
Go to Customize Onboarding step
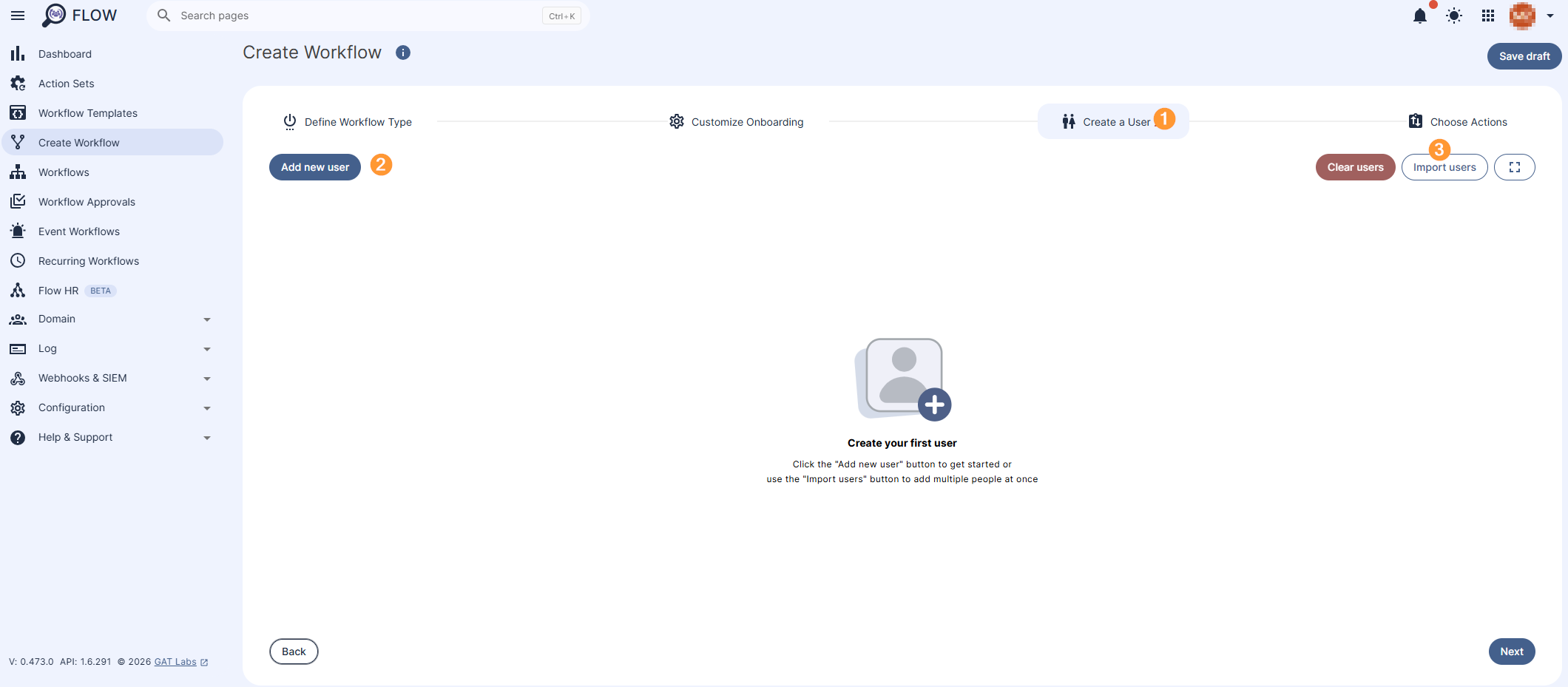coord(737,122)
